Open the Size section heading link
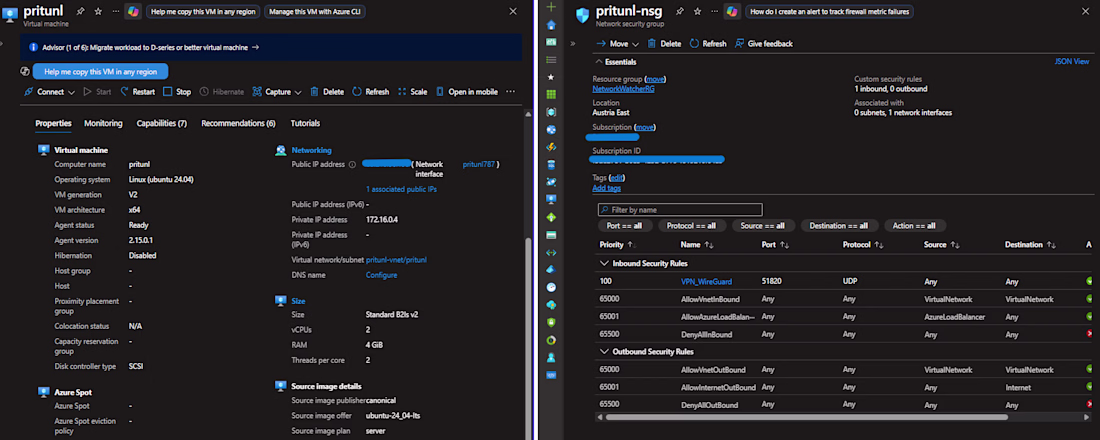Screen dimensions: 1100x440 coord(298,300)
